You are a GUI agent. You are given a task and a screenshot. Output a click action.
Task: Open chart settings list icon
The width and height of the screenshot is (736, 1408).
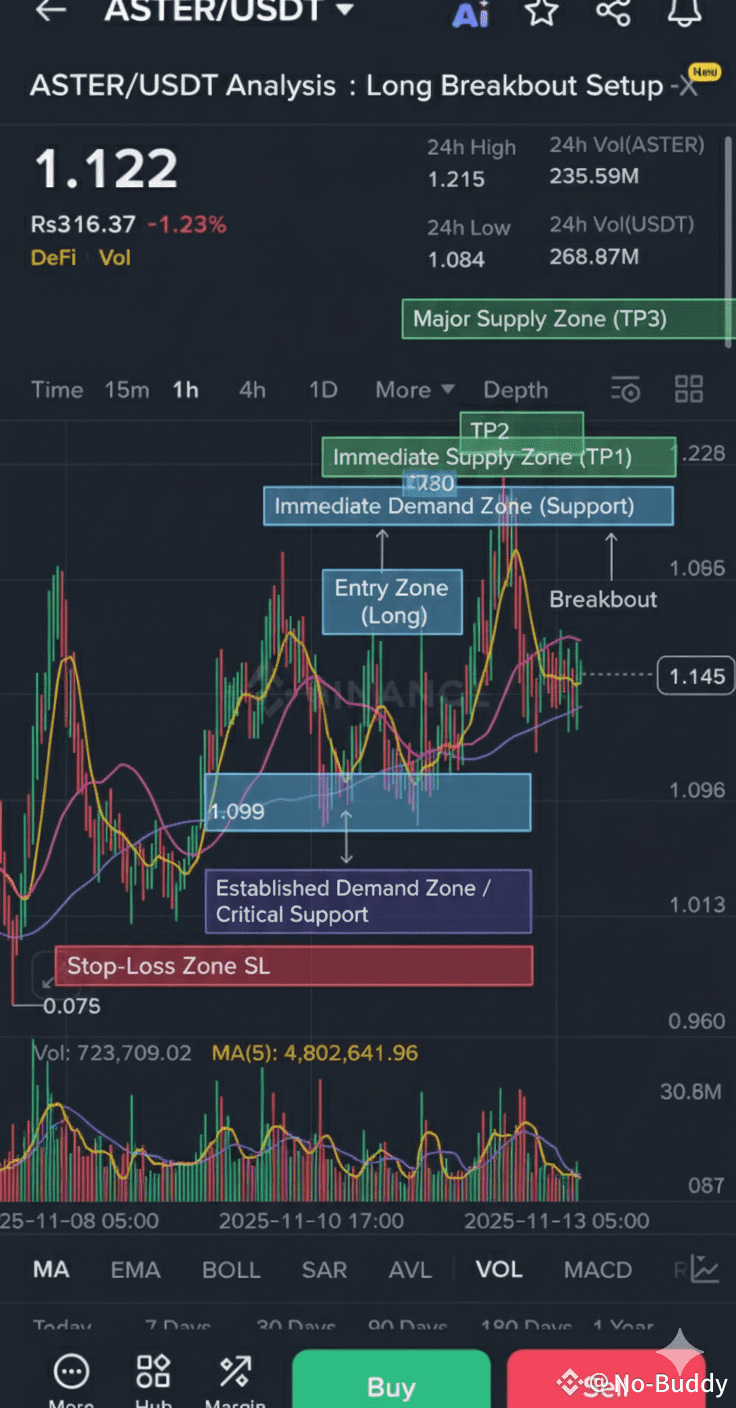click(626, 389)
